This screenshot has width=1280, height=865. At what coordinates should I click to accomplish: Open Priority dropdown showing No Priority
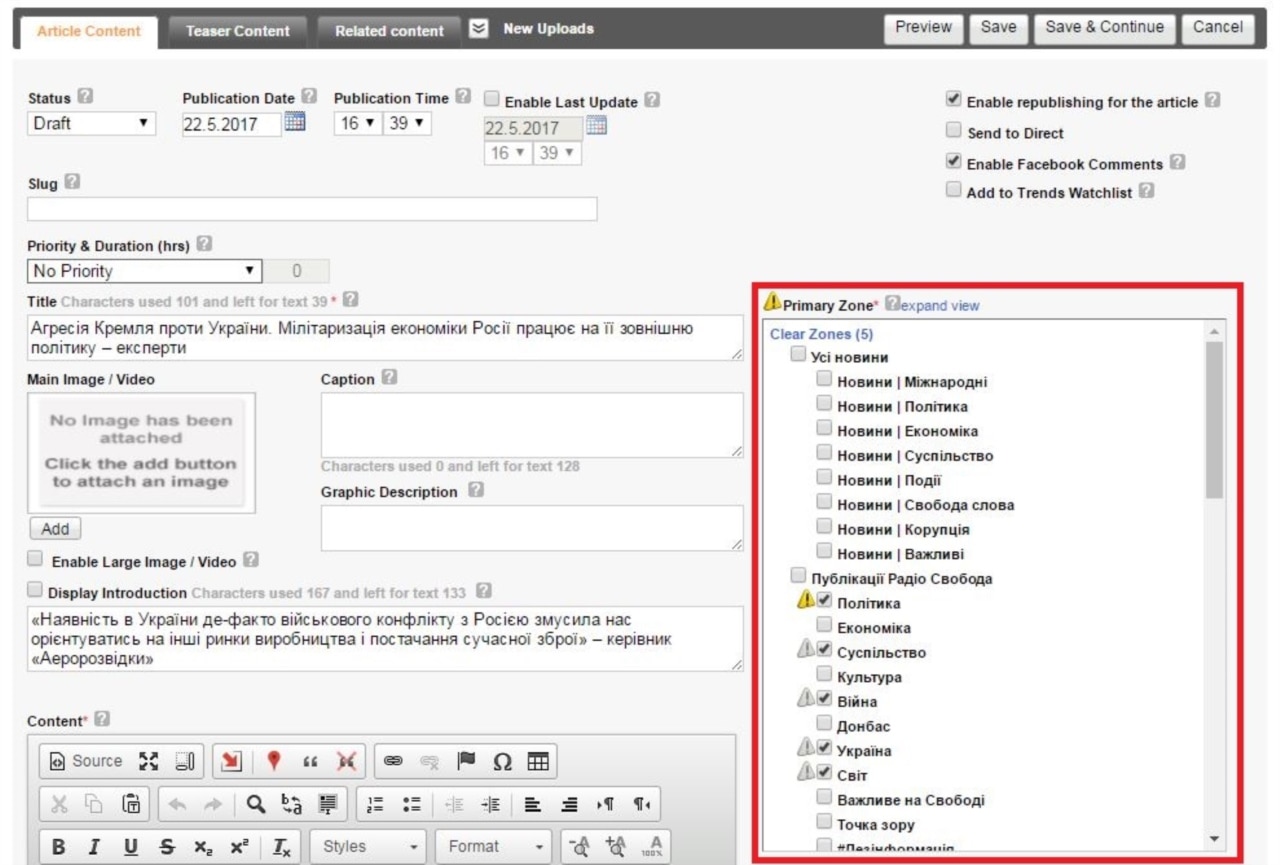[145, 271]
